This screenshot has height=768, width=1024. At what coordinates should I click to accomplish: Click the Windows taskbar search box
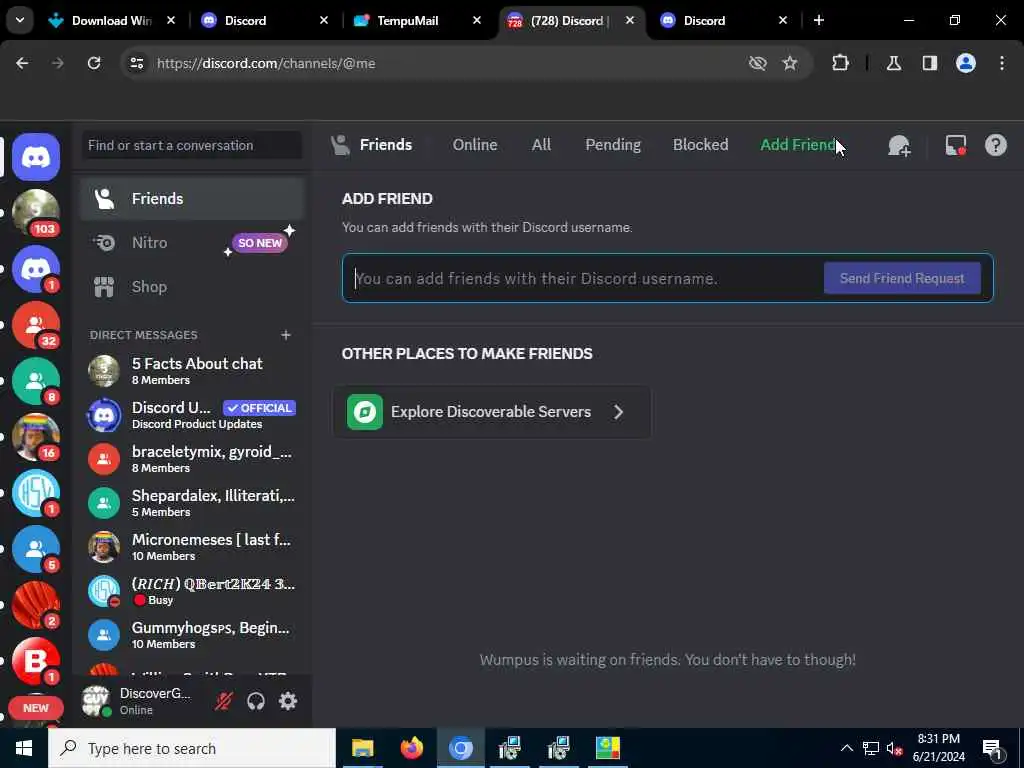[x=192, y=748]
